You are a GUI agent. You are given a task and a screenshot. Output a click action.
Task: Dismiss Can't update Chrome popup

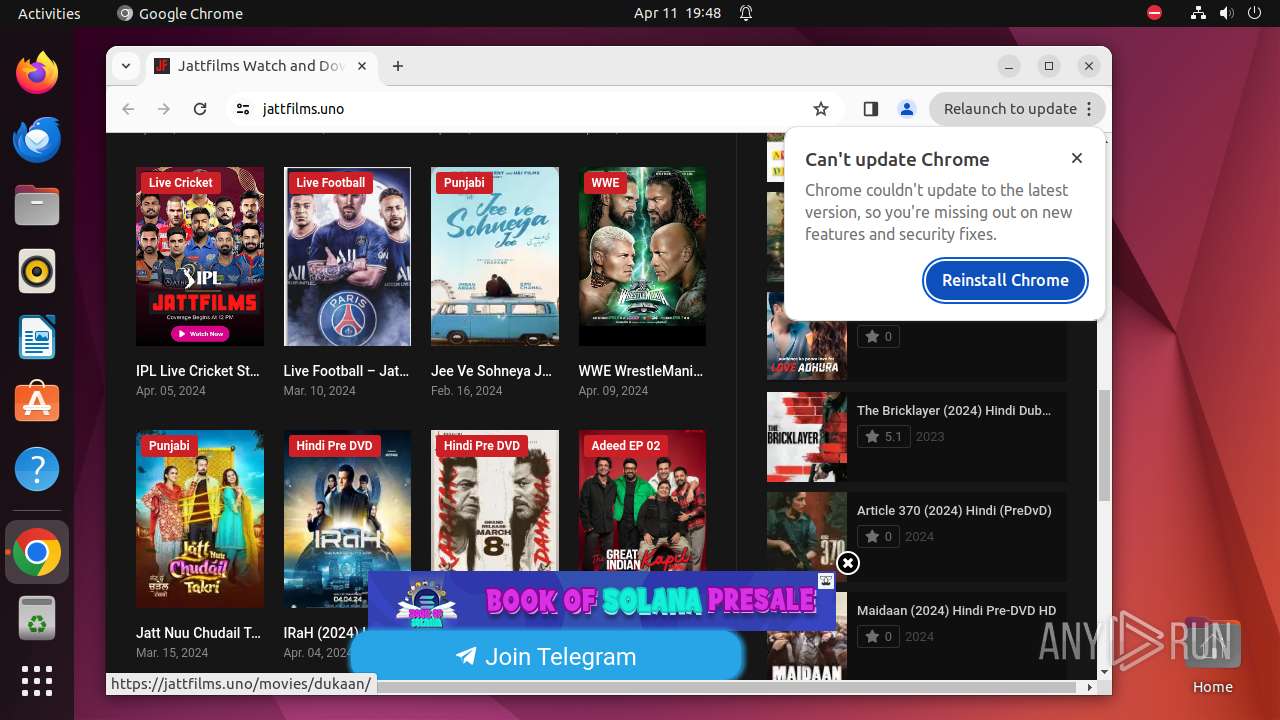[1077, 158]
